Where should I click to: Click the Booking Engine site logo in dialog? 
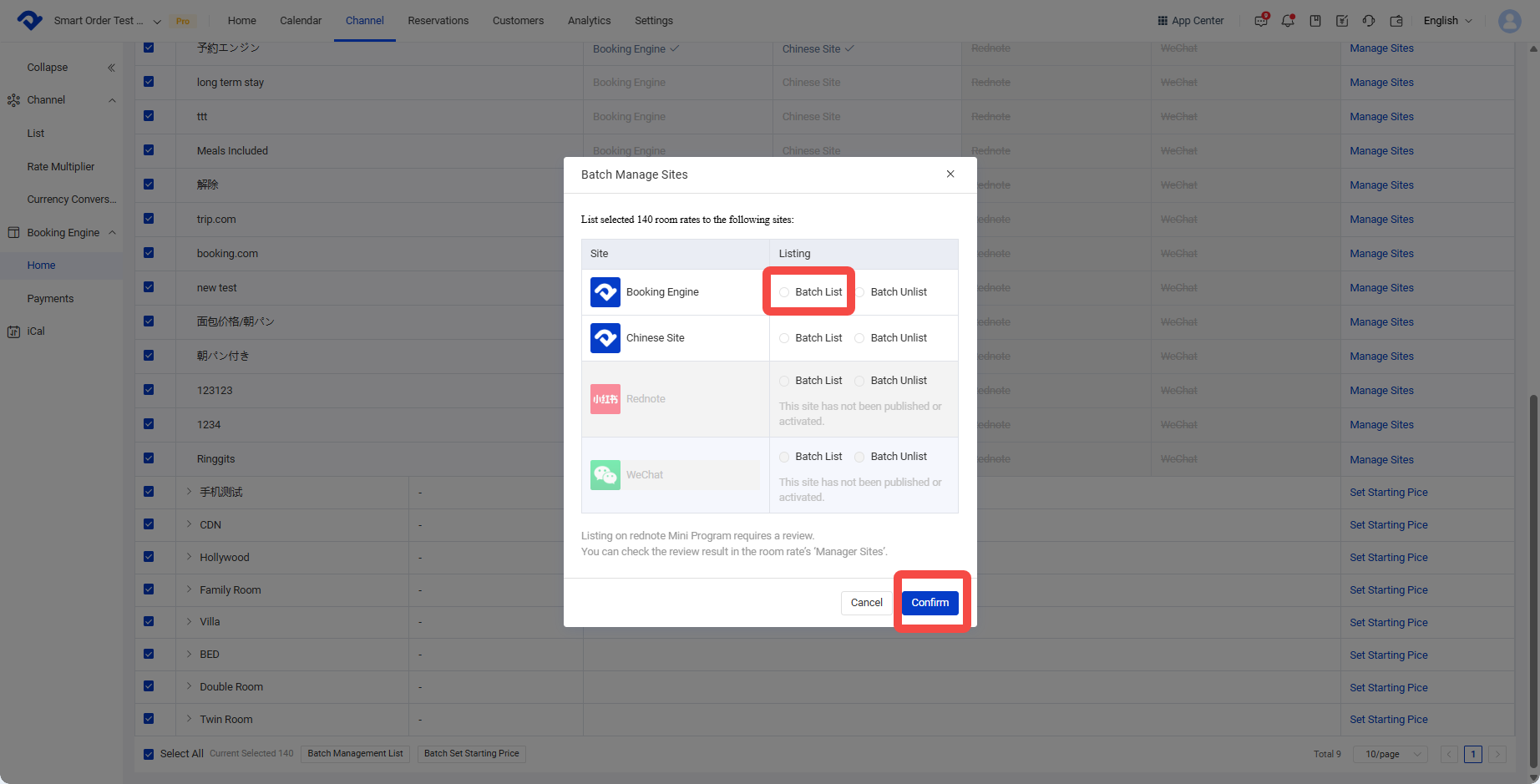click(x=605, y=292)
